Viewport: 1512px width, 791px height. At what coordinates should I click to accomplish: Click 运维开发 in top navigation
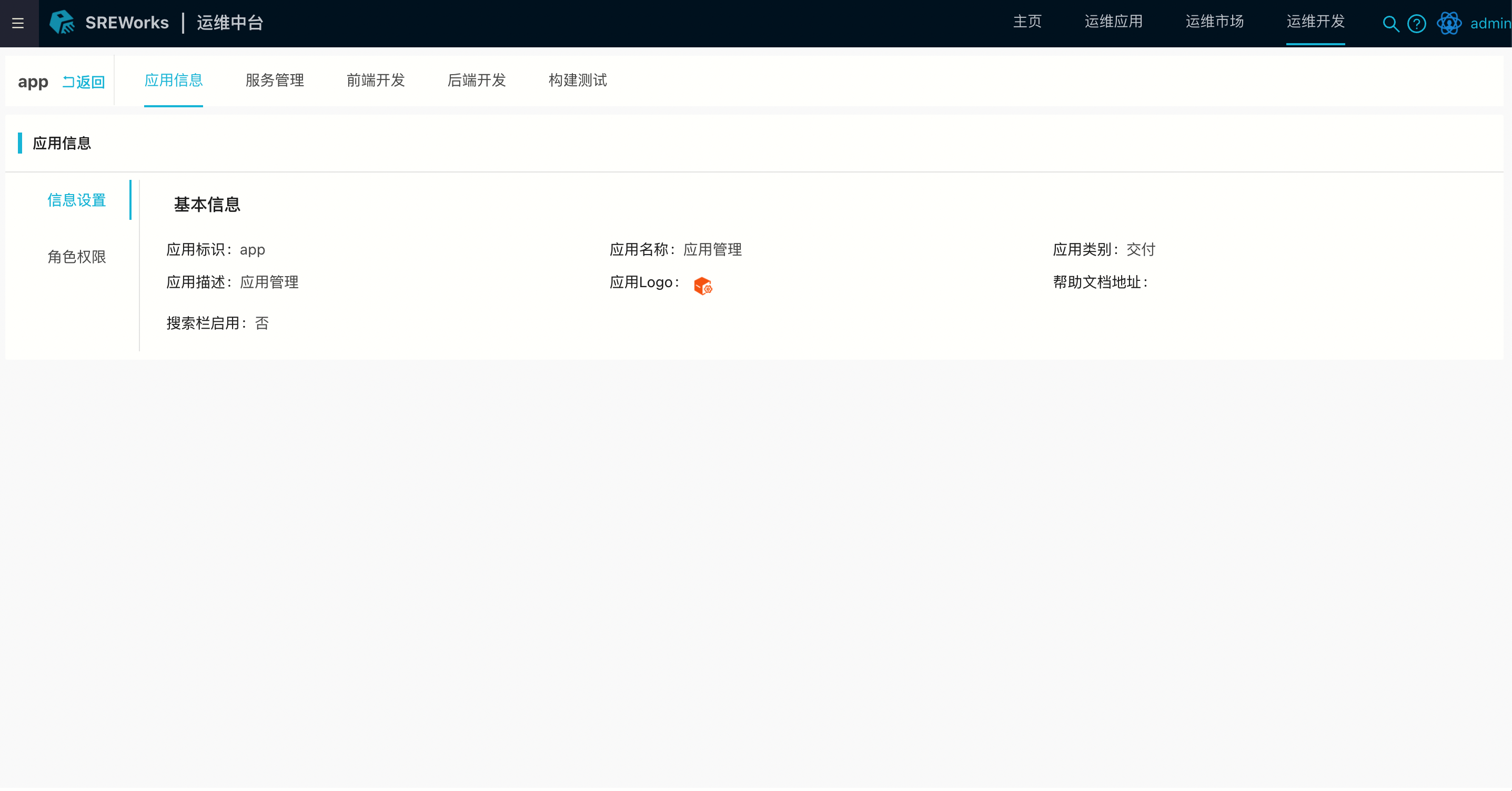[x=1315, y=22]
